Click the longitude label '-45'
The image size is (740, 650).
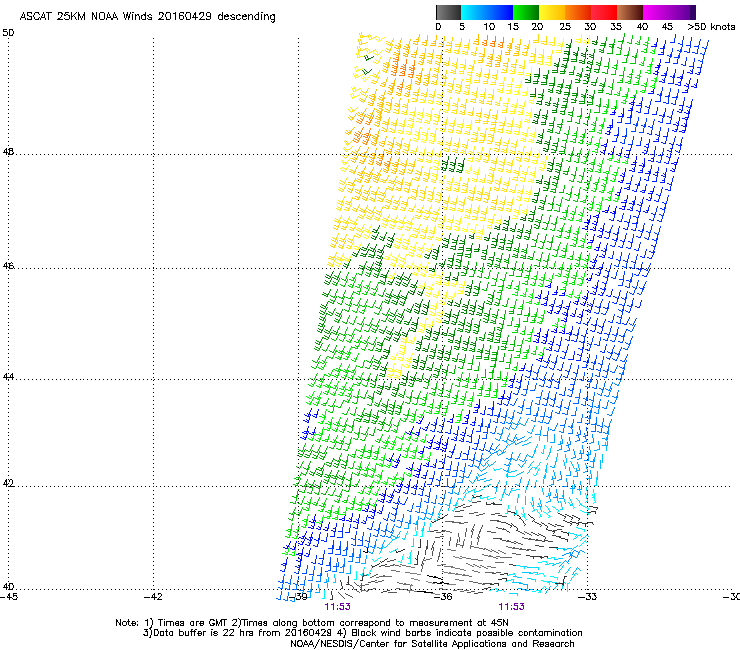(9, 597)
